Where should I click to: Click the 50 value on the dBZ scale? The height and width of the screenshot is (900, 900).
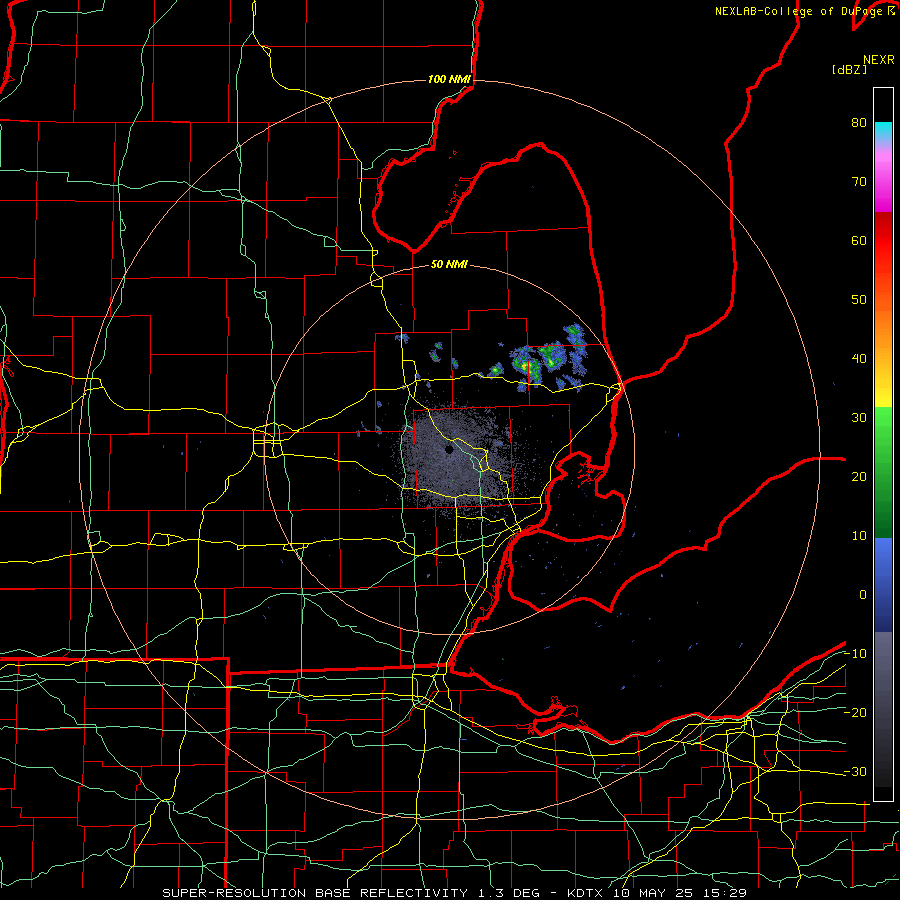[859, 300]
